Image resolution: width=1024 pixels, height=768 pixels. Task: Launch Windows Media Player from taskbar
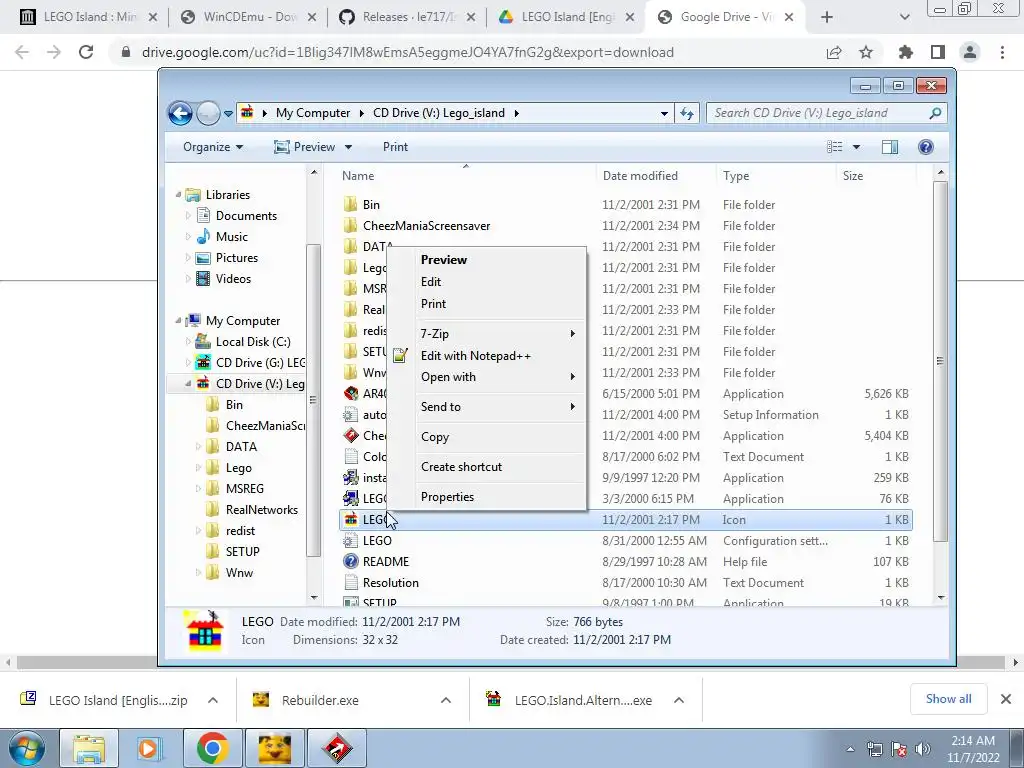click(150, 748)
